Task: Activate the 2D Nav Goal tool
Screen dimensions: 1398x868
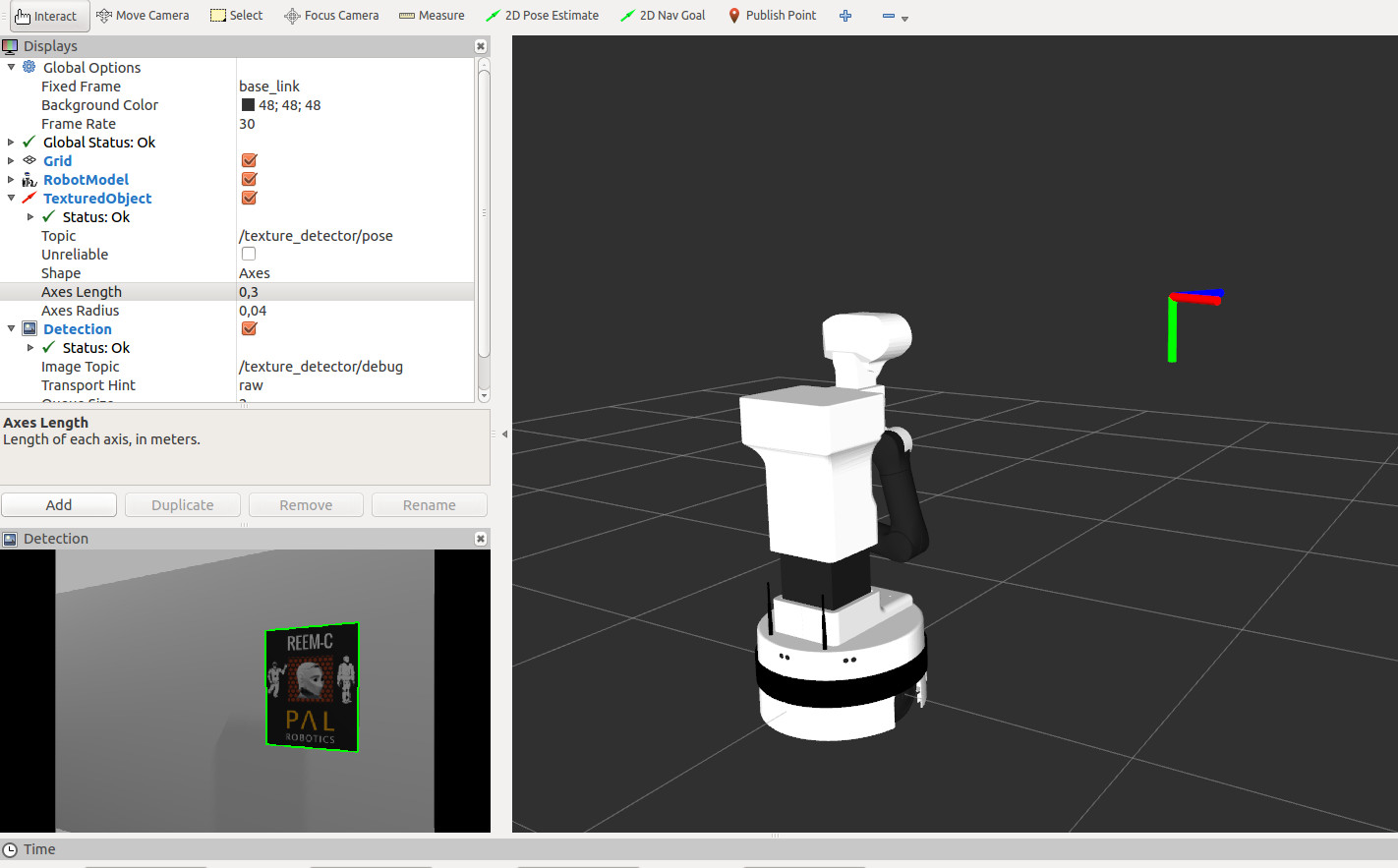Action: [663, 16]
